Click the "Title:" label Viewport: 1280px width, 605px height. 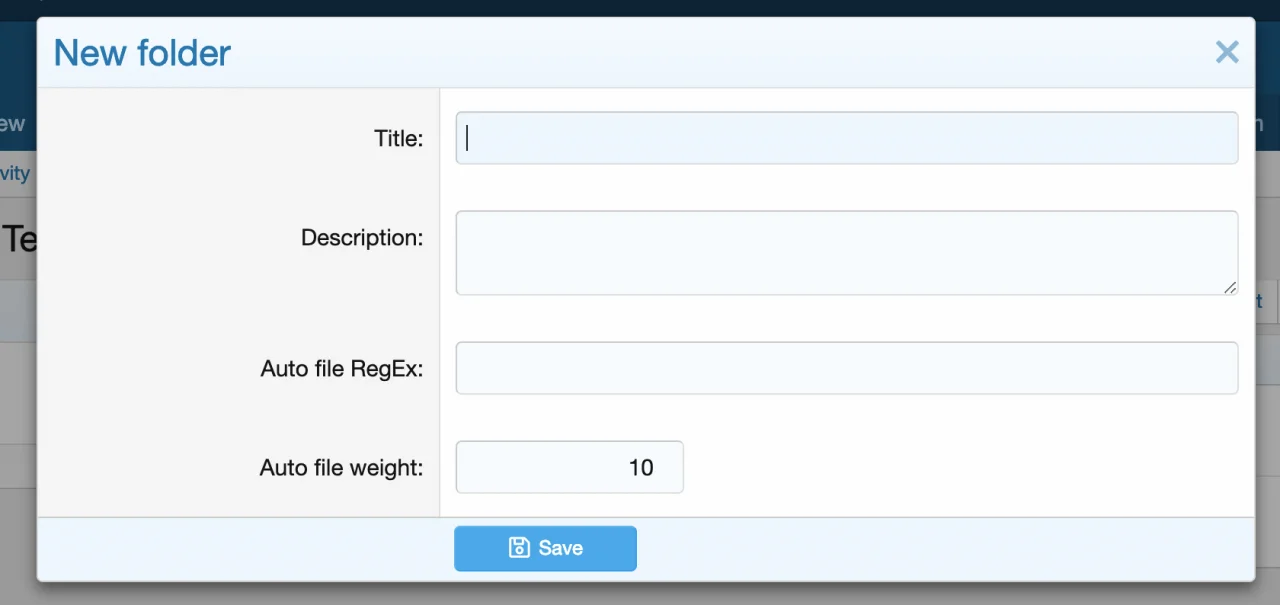click(x=398, y=139)
